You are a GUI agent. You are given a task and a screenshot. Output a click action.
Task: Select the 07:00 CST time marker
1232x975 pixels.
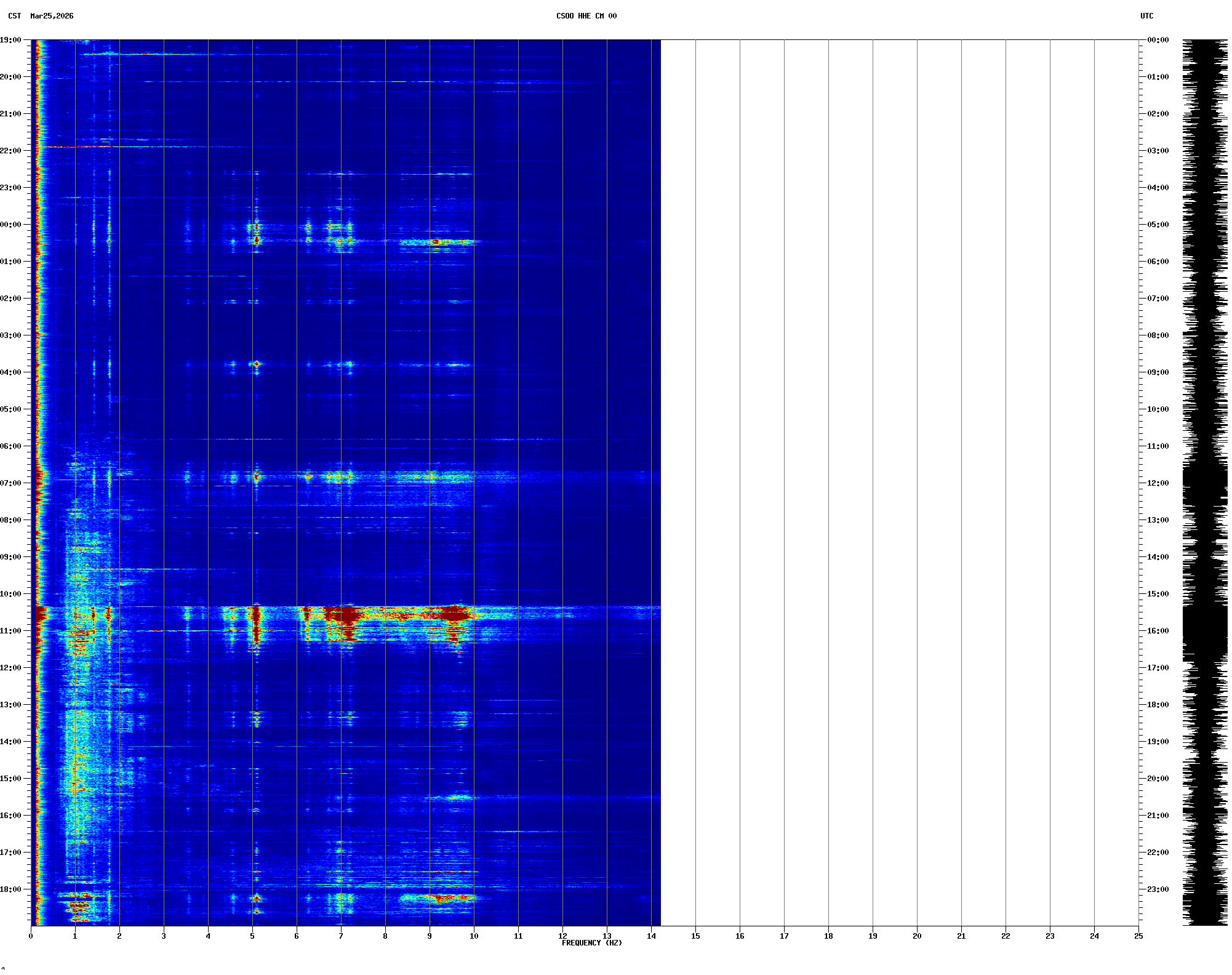[10, 483]
